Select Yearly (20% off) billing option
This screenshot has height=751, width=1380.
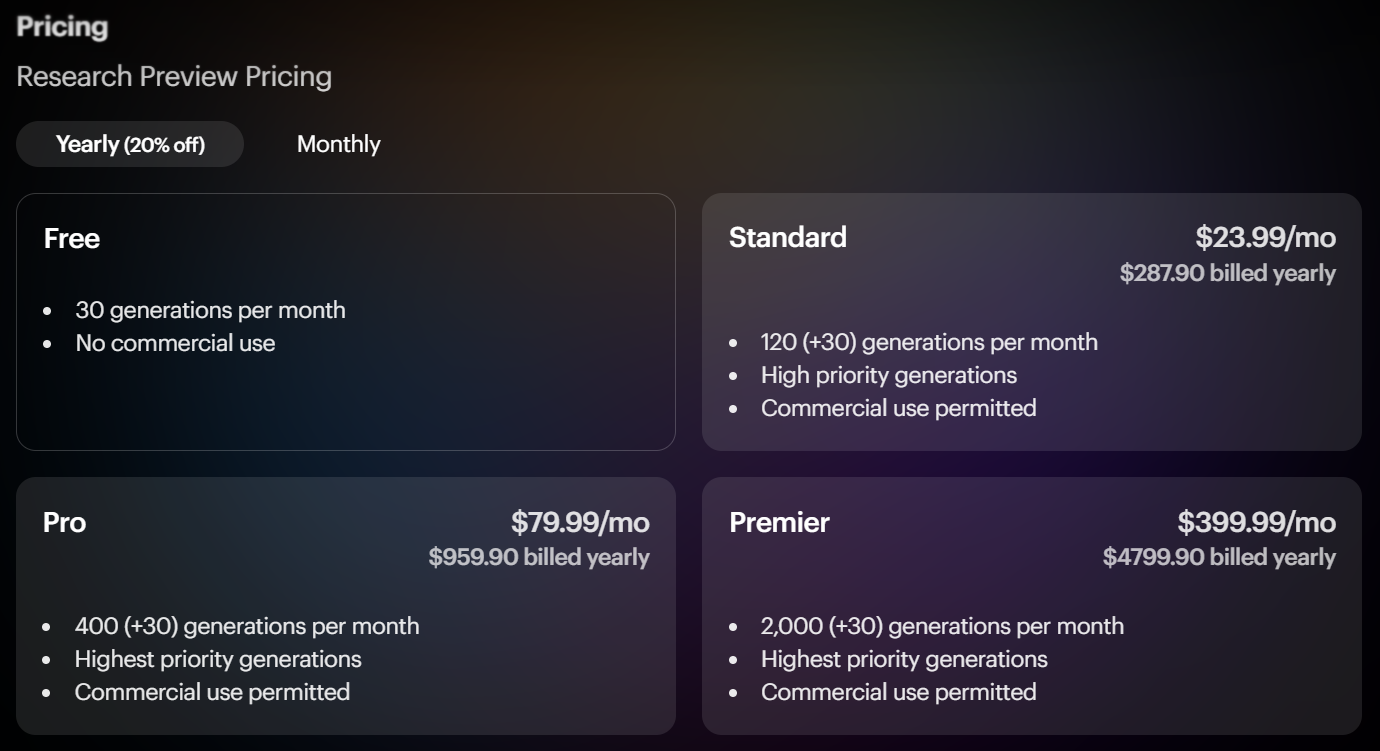pos(130,144)
